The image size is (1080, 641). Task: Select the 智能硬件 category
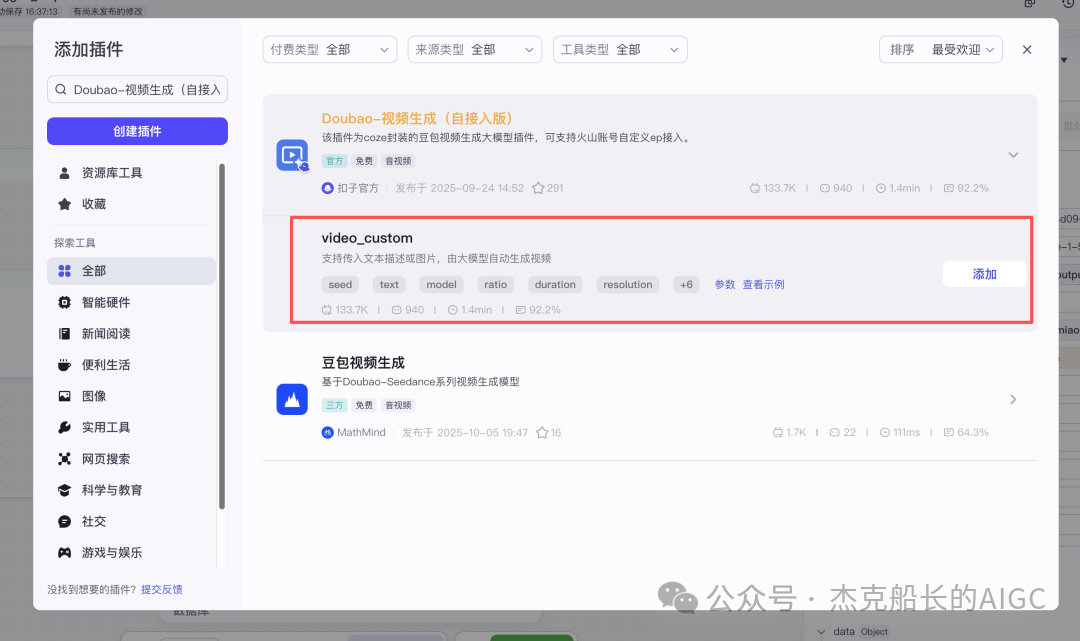click(x=132, y=302)
